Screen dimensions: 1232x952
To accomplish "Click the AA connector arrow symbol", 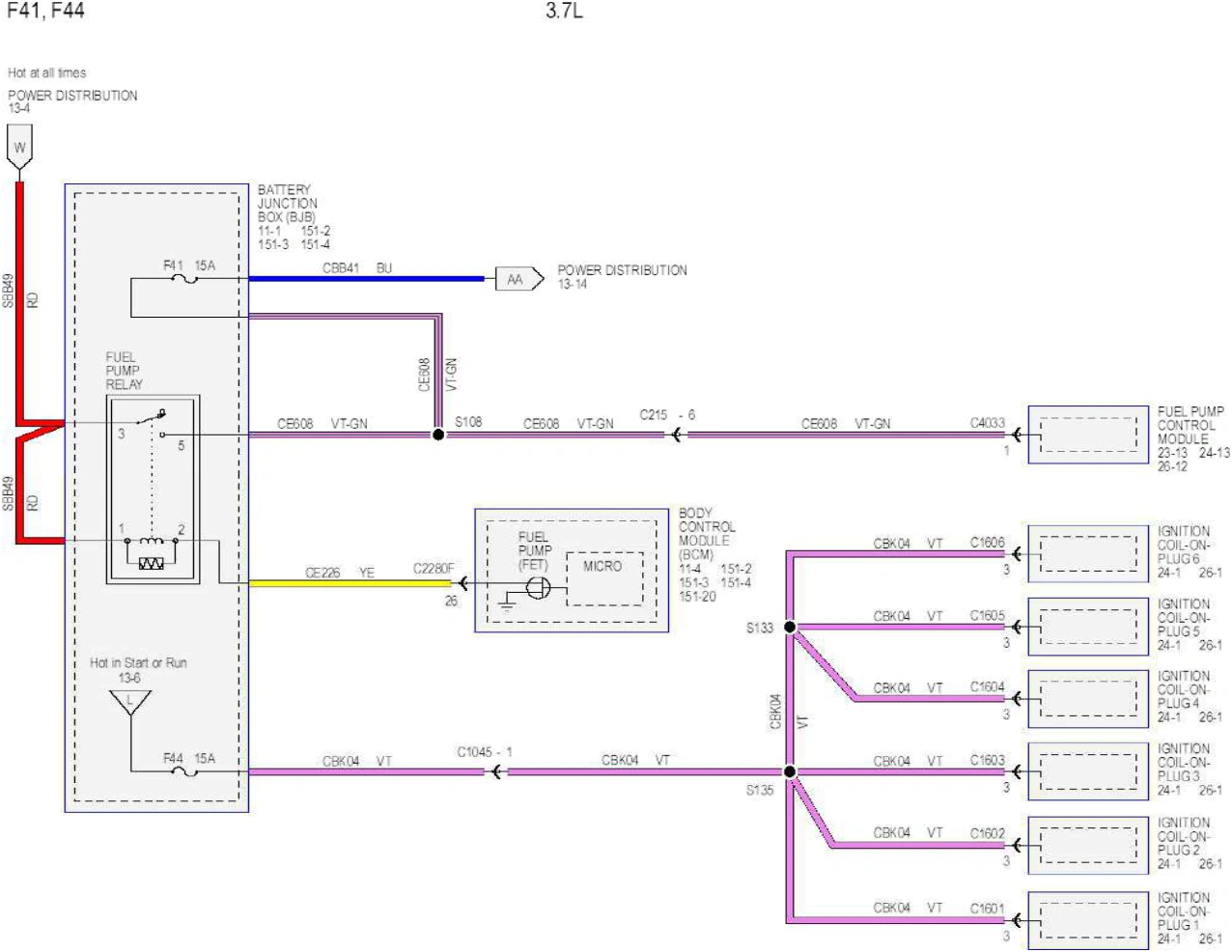I will [519, 279].
